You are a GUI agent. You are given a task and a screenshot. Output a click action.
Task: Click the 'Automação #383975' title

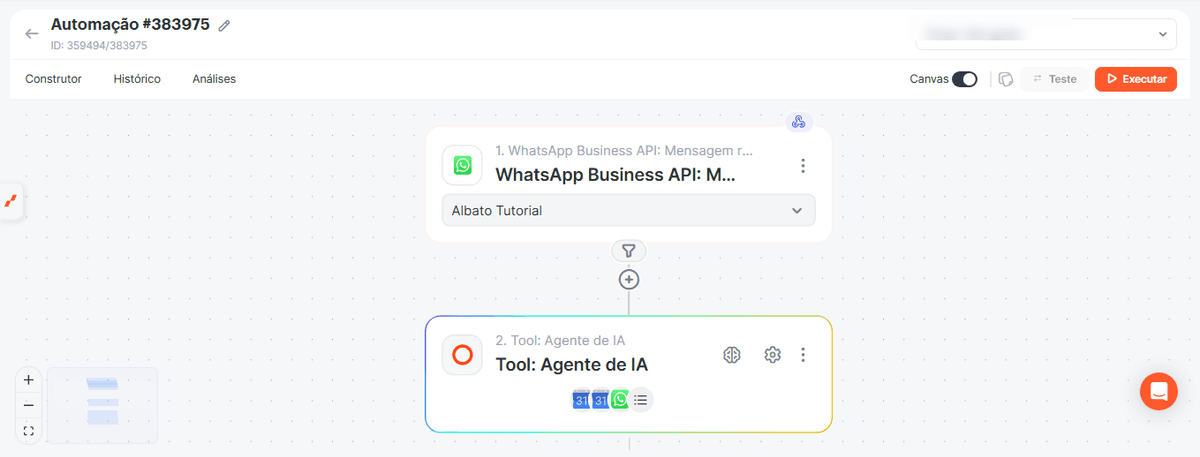point(130,25)
